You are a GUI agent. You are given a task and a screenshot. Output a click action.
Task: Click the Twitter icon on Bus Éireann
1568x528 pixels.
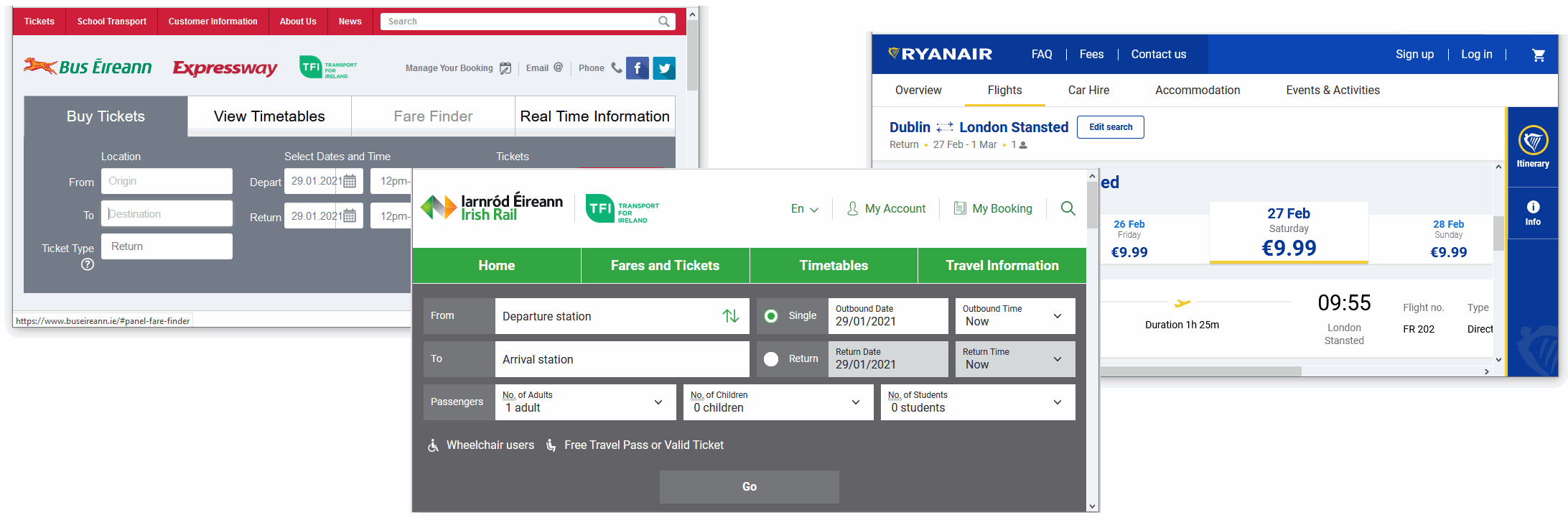point(664,68)
